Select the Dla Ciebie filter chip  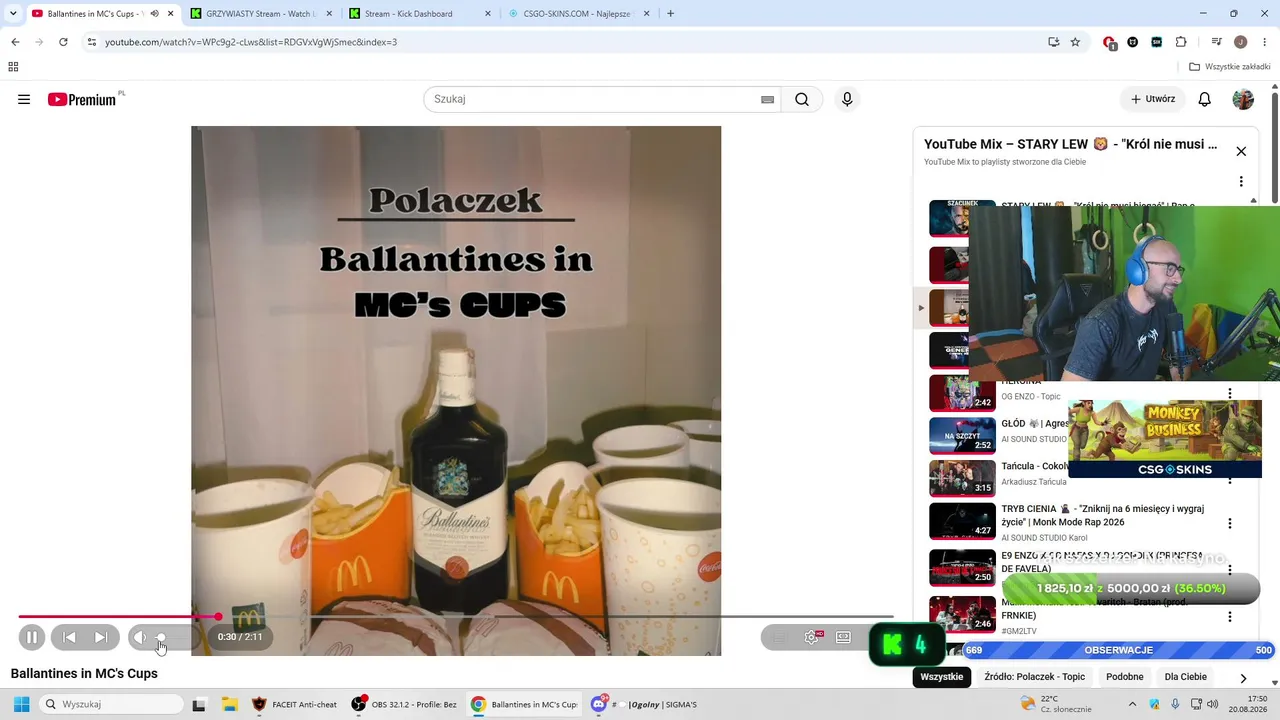tap(1186, 677)
